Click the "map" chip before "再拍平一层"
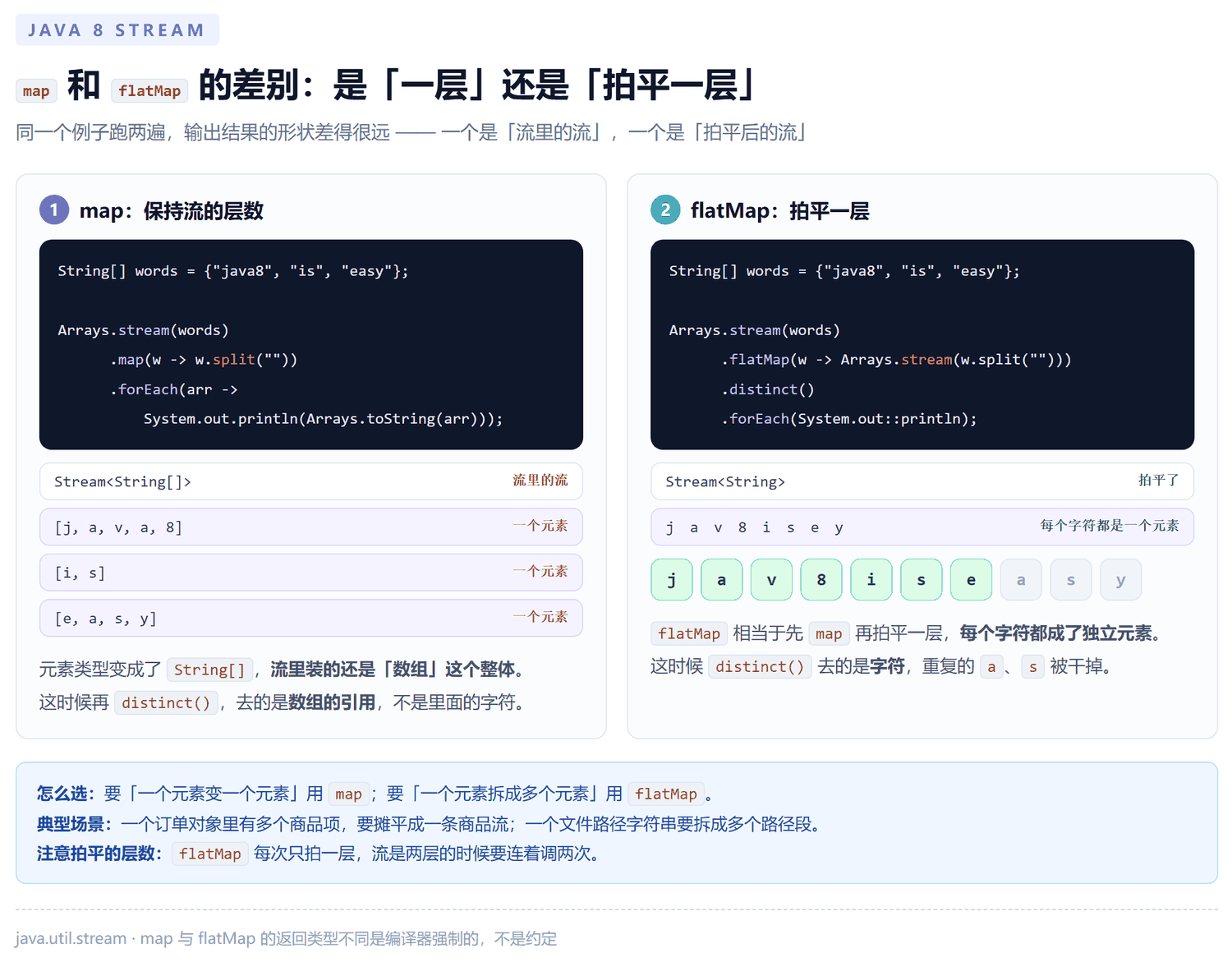 click(829, 634)
